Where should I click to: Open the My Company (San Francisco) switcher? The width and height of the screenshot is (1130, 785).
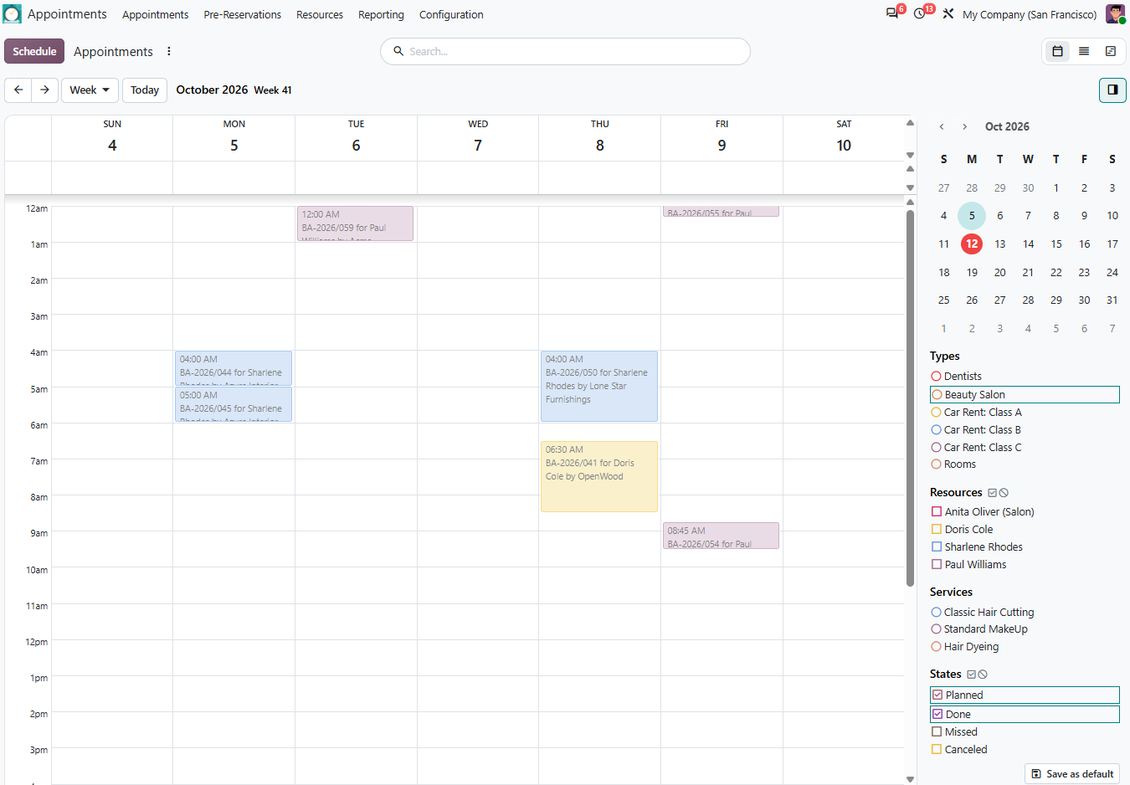[1029, 14]
